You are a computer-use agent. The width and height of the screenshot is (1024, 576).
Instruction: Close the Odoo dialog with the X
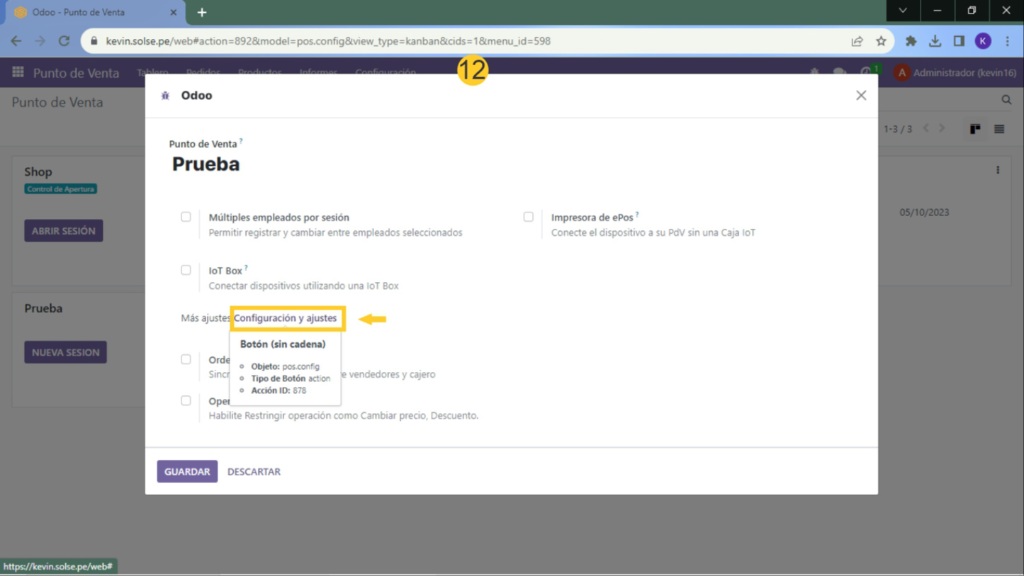861,95
